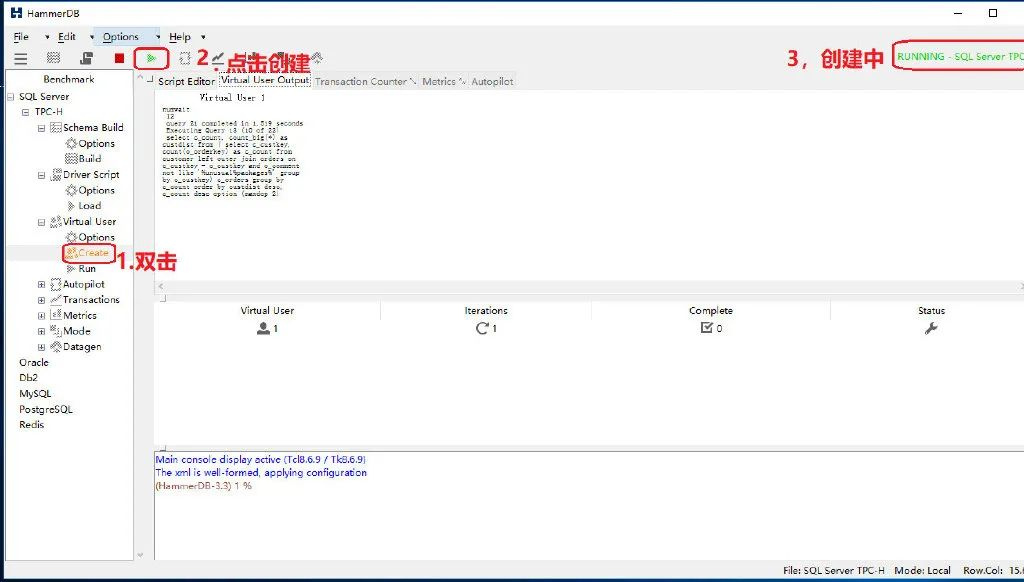Click the Load Driver Script toolbar icon
This screenshot has height=582, width=1024.
click(x=86, y=58)
